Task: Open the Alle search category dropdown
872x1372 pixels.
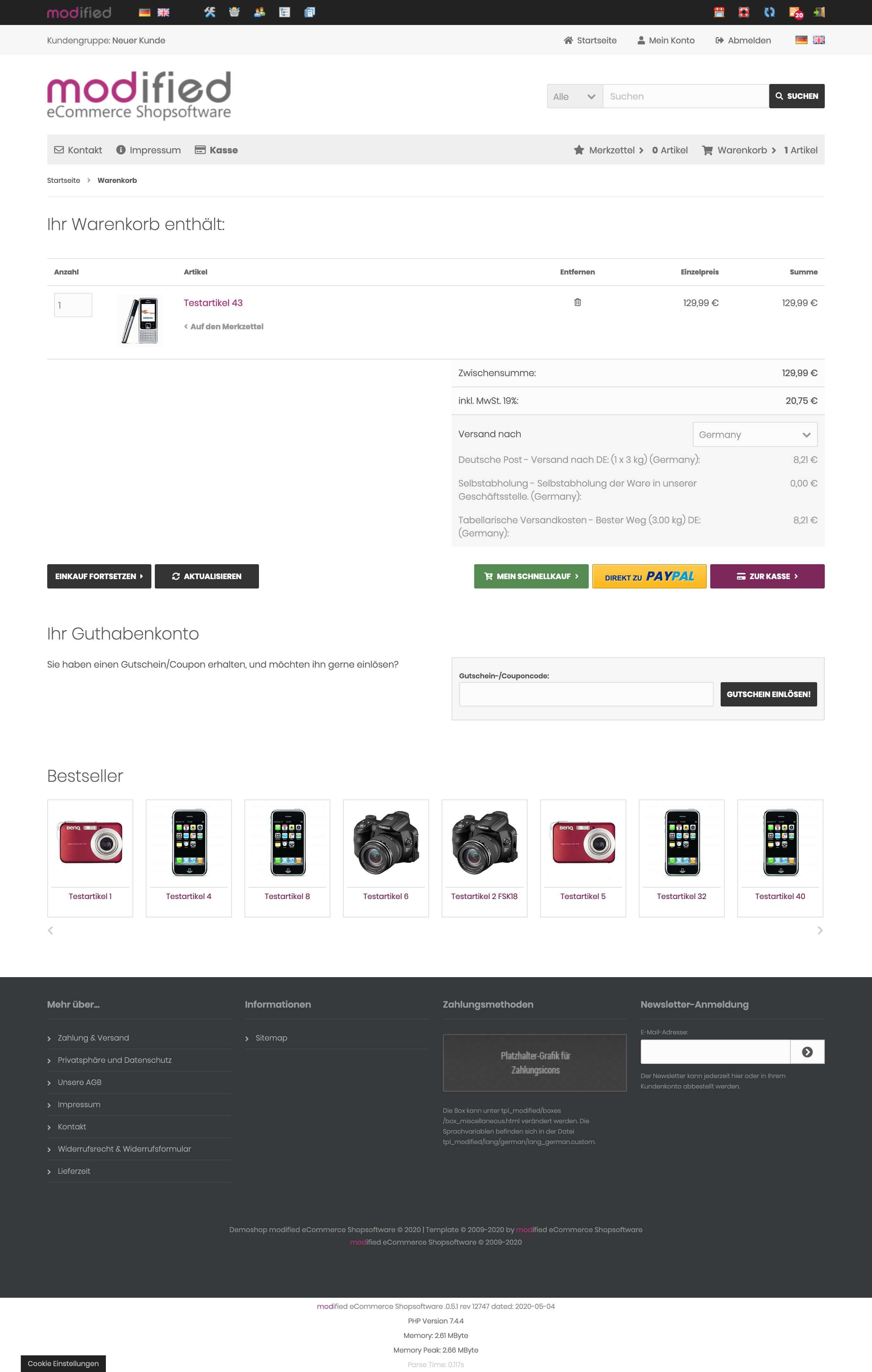Action: (x=575, y=96)
